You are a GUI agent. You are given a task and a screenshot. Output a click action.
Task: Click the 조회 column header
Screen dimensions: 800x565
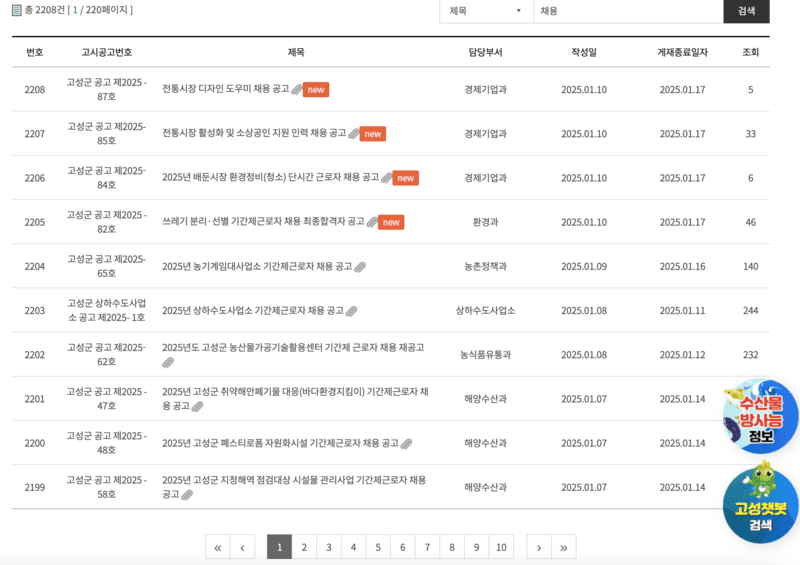coord(751,52)
